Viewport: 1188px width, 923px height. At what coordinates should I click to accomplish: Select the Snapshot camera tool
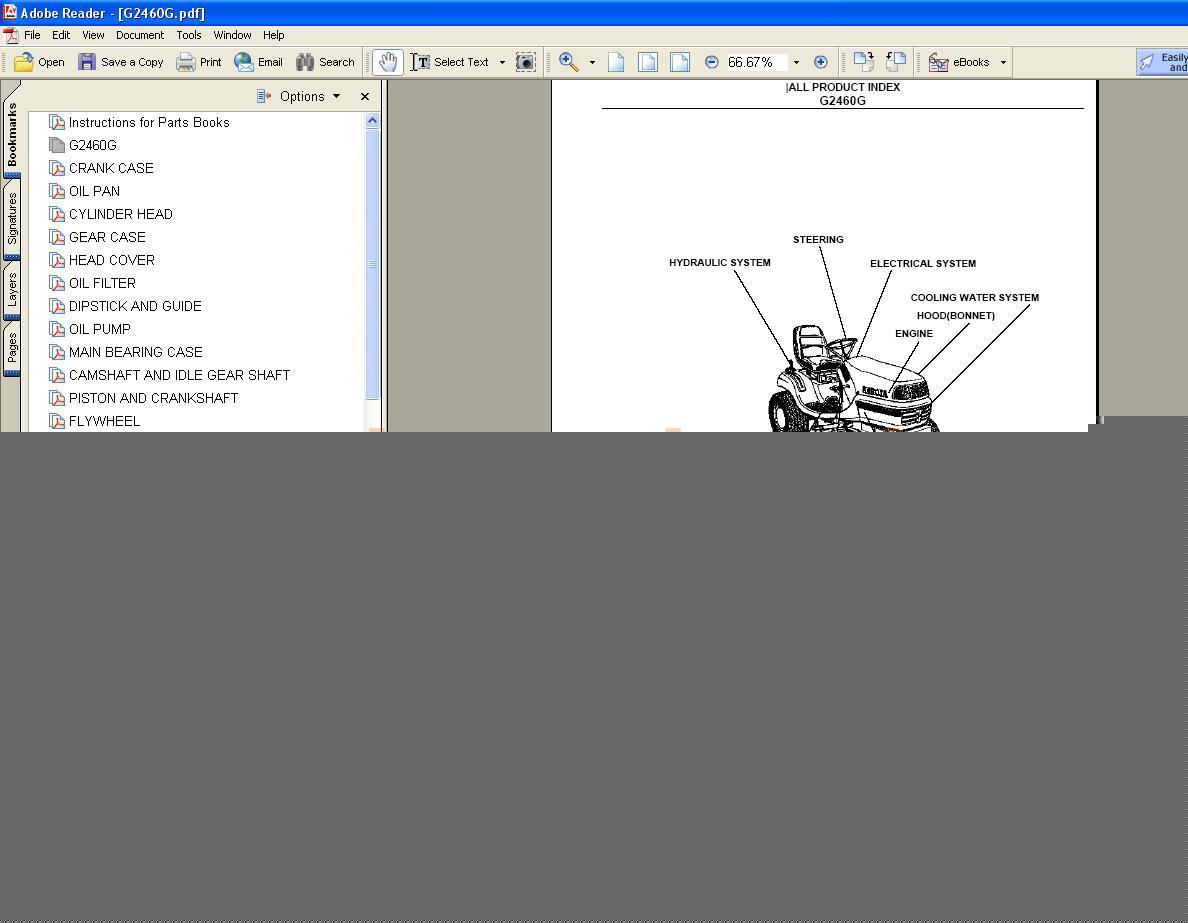pyautogui.click(x=526, y=62)
